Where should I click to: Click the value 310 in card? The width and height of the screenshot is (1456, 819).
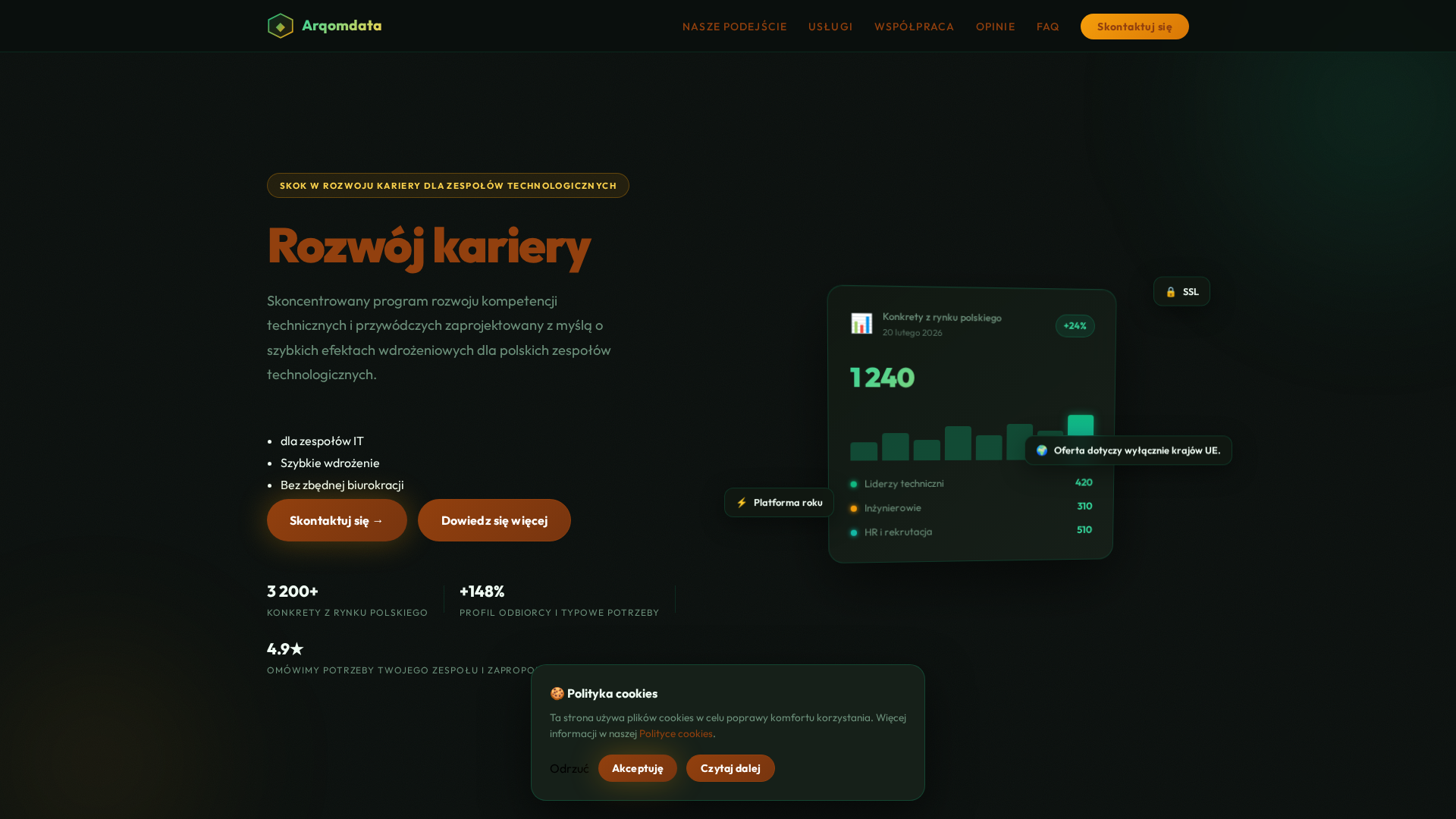tap(1084, 506)
